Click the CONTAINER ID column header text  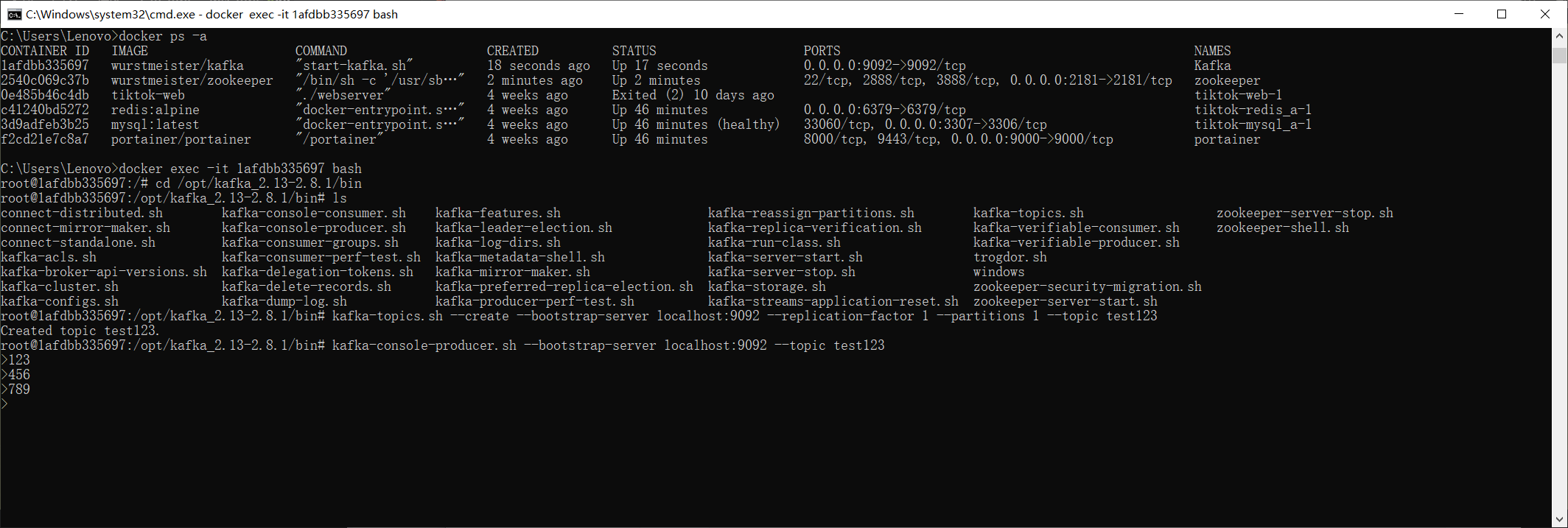pos(45,51)
